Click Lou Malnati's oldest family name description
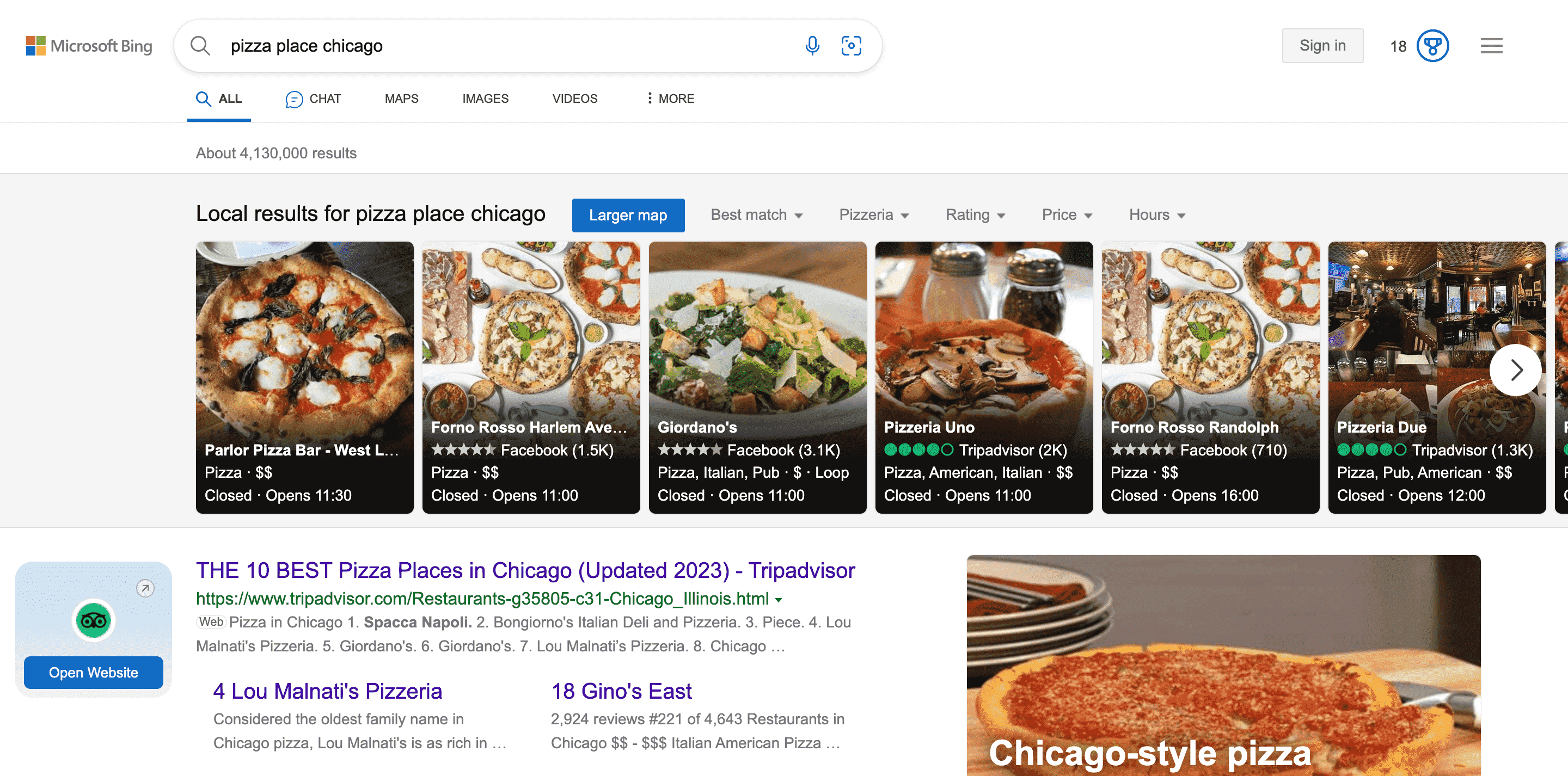 pyautogui.click(x=360, y=731)
